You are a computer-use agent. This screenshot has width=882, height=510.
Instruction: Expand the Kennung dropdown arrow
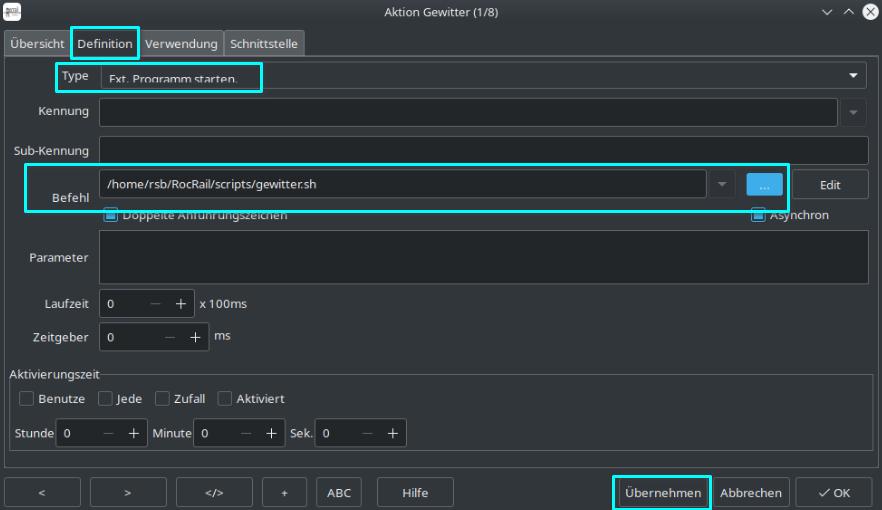click(853, 113)
